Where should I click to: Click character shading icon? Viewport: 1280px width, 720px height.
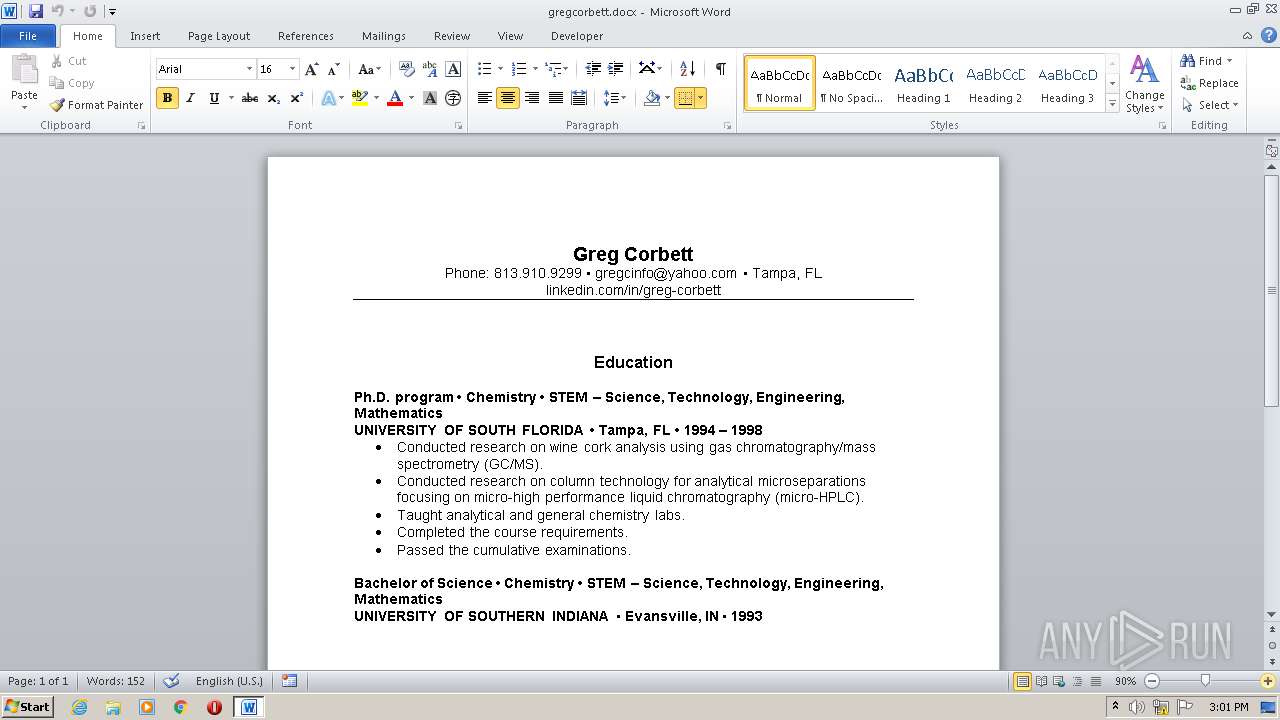430,98
